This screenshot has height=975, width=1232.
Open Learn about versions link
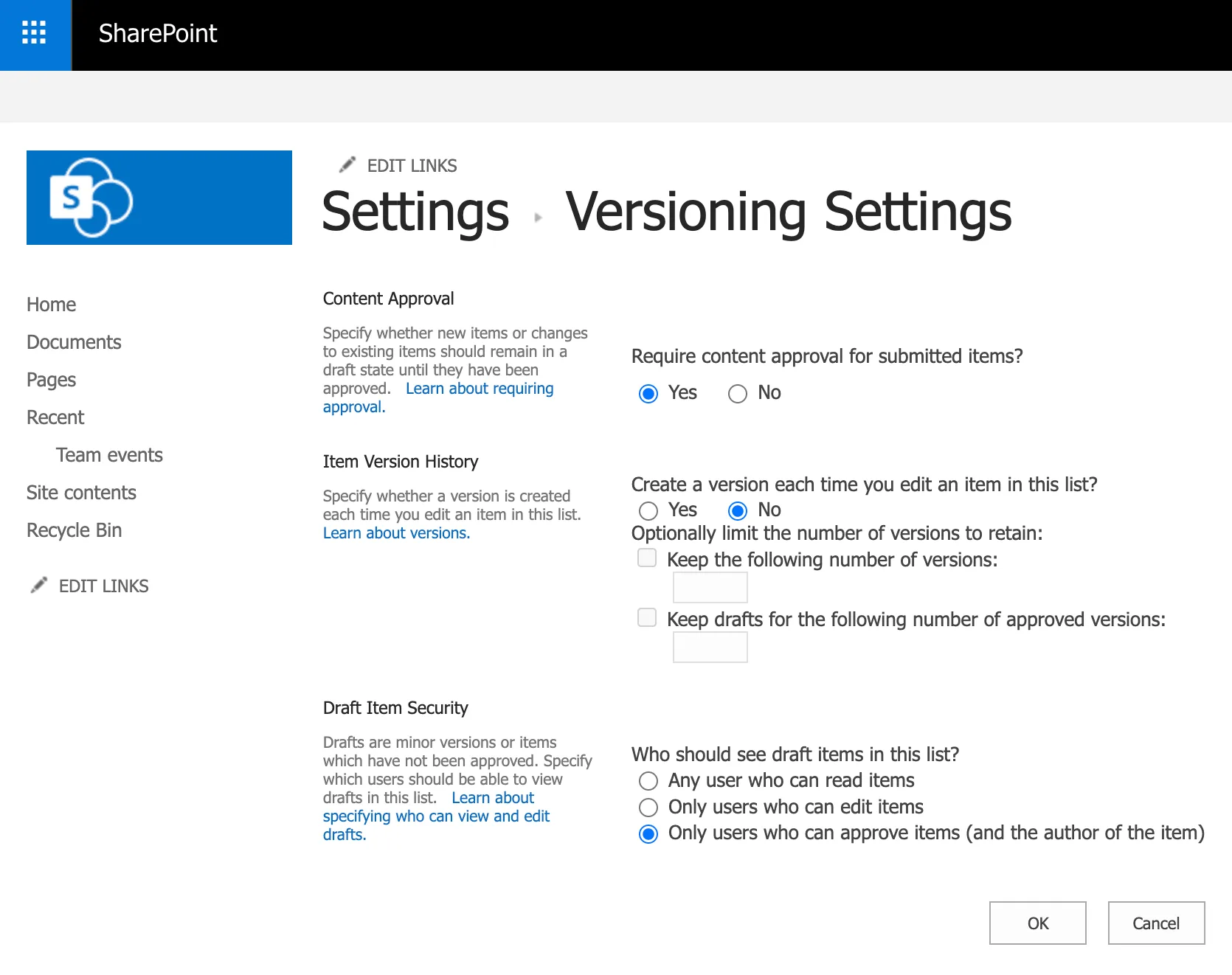click(396, 533)
